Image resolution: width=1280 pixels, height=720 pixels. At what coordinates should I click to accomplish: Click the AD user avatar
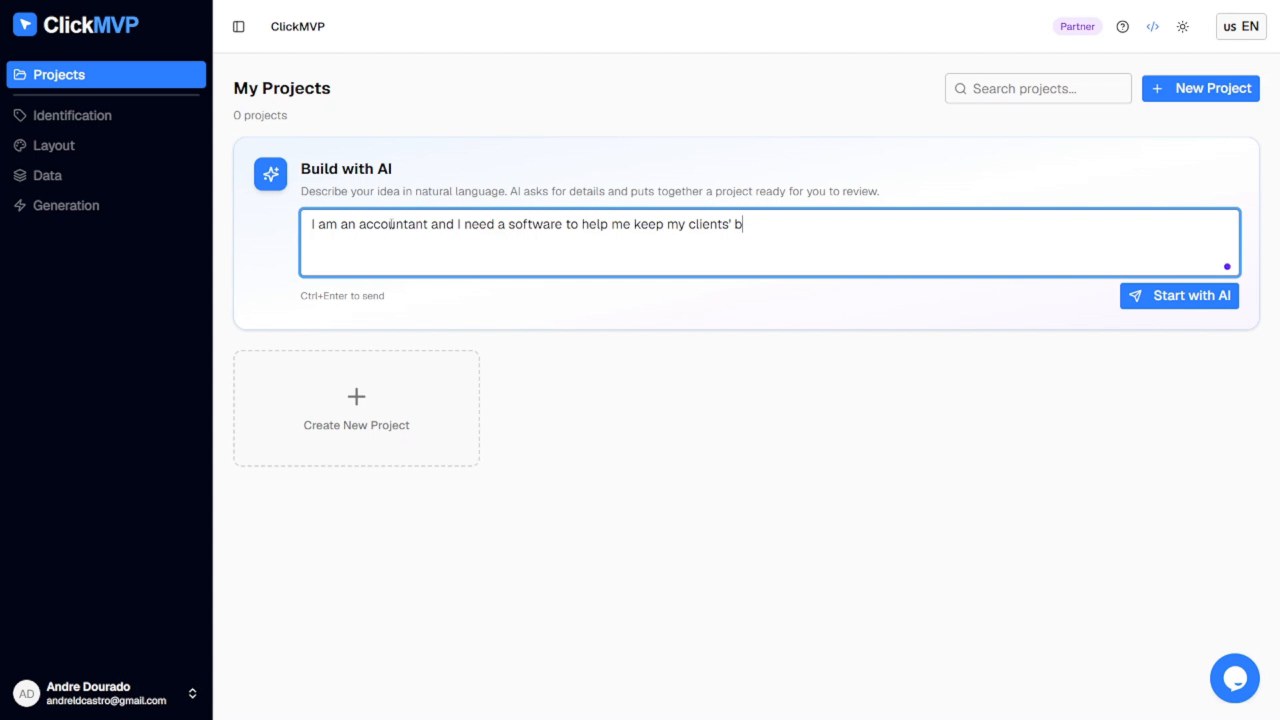(x=26, y=694)
